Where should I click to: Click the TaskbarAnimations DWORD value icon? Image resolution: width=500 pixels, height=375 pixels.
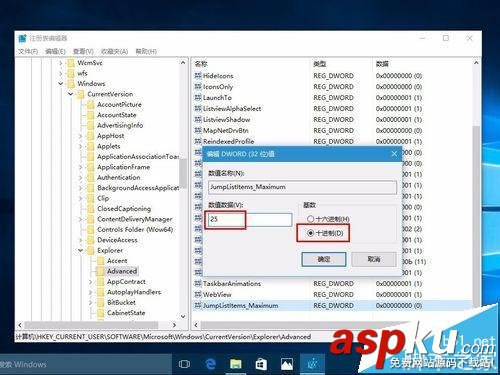pos(198,284)
